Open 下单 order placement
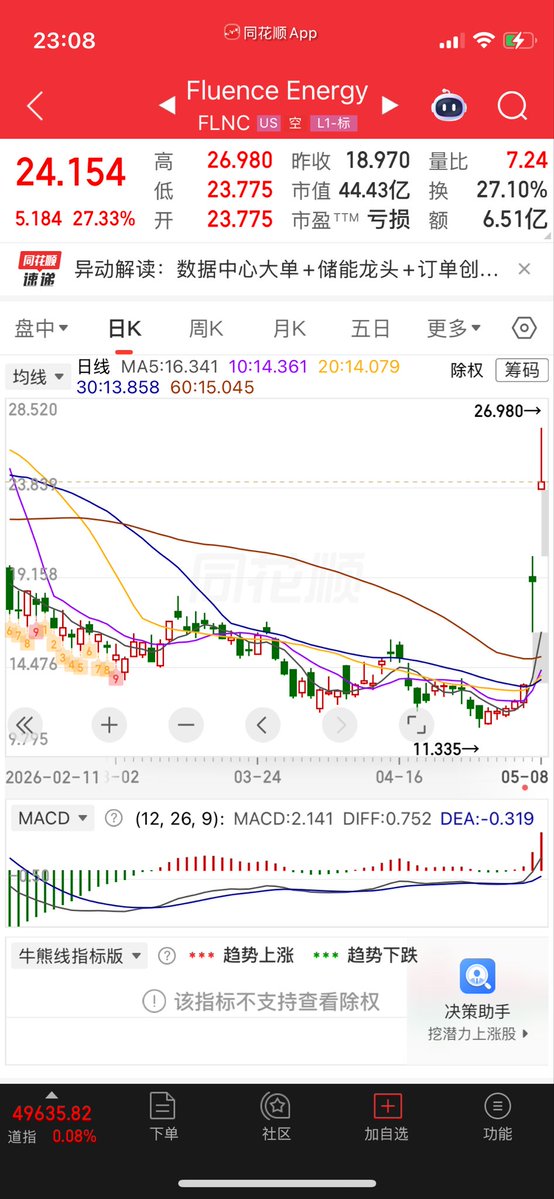This screenshot has height=1199, width=554. click(163, 1116)
